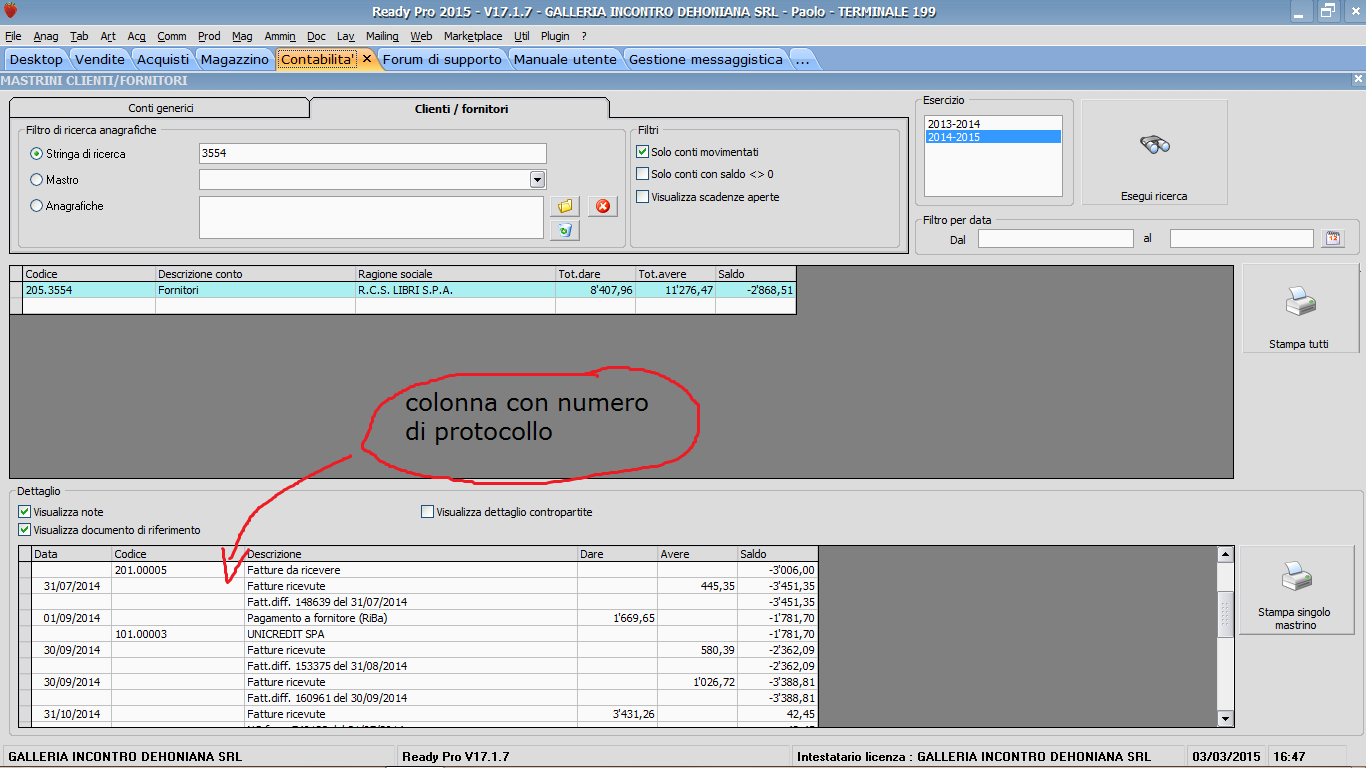The width and height of the screenshot is (1366, 768).
Task: Open the Acquisti tab
Action: tap(163, 59)
